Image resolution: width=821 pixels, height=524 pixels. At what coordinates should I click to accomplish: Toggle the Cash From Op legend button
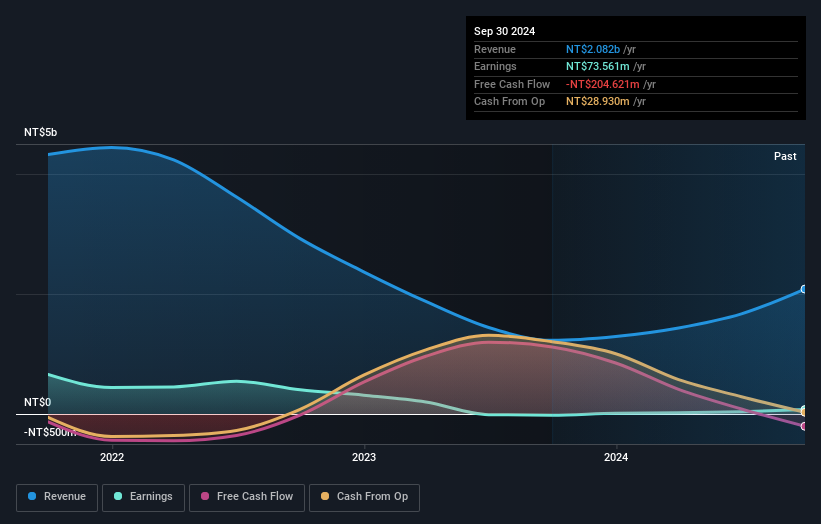point(364,497)
